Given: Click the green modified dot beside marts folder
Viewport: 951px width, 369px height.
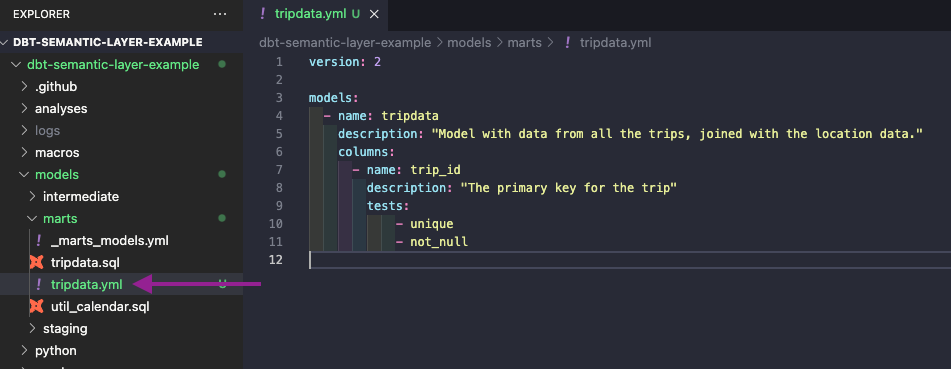Looking at the screenshot, I should click(x=222, y=218).
